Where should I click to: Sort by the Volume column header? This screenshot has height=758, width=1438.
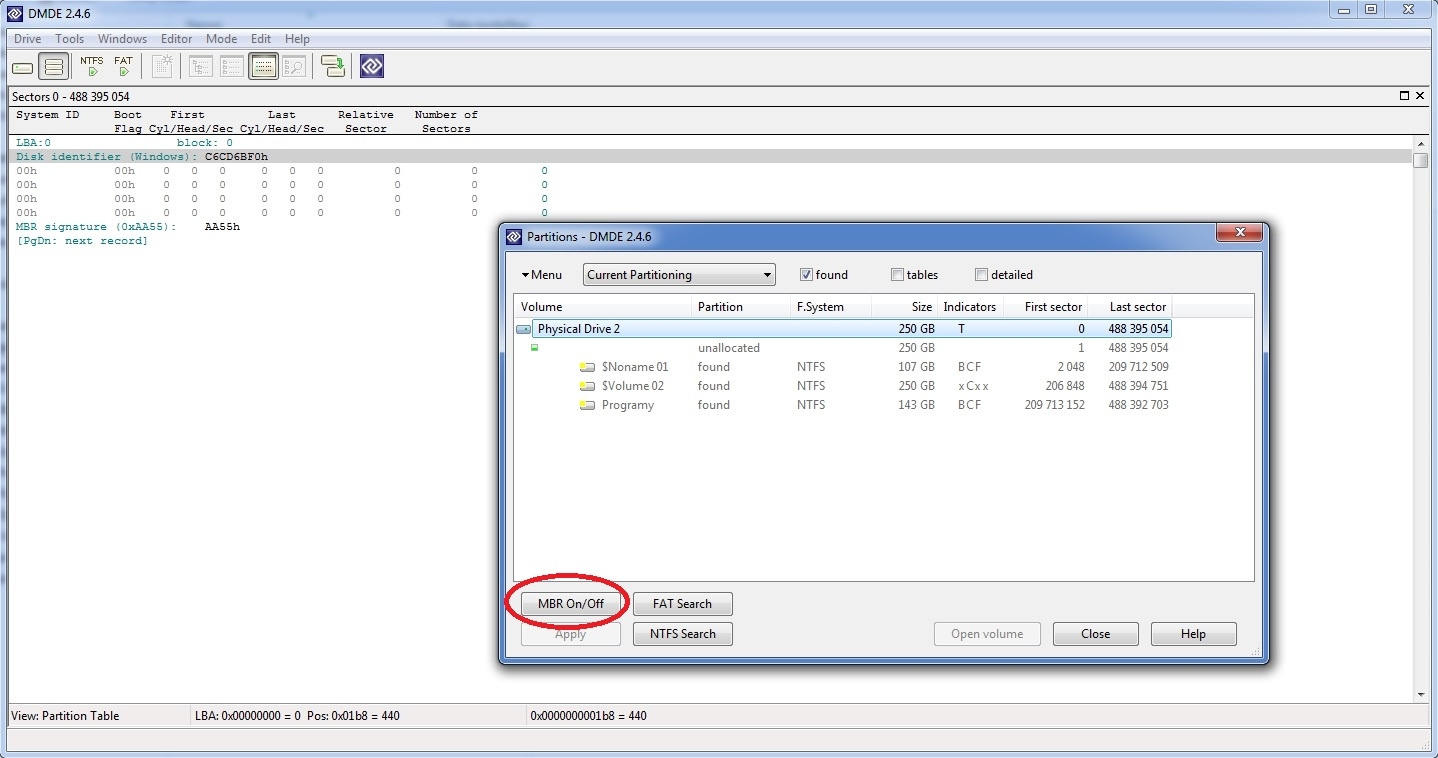point(602,307)
